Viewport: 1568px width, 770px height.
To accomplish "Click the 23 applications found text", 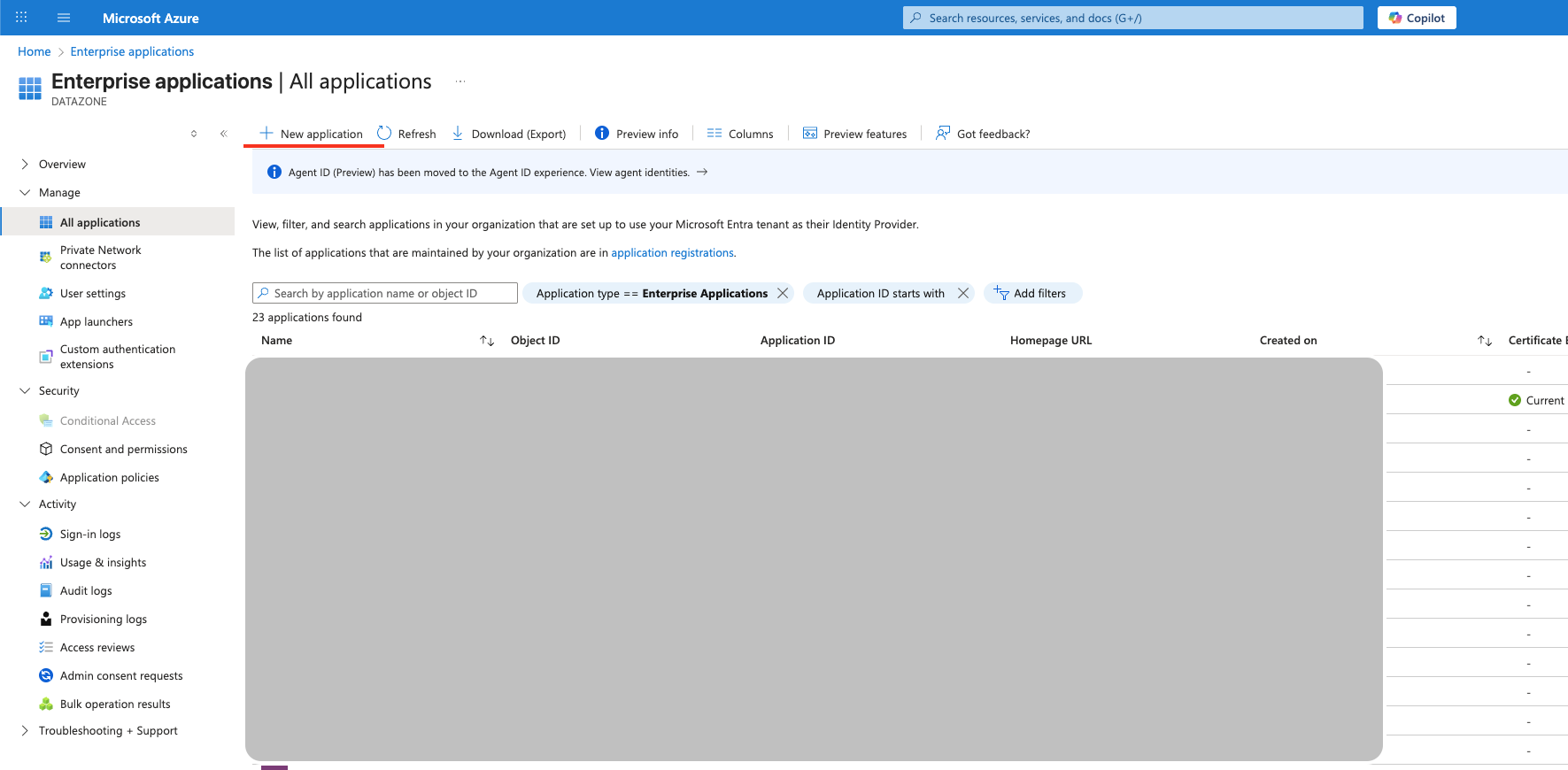I will pos(307,317).
